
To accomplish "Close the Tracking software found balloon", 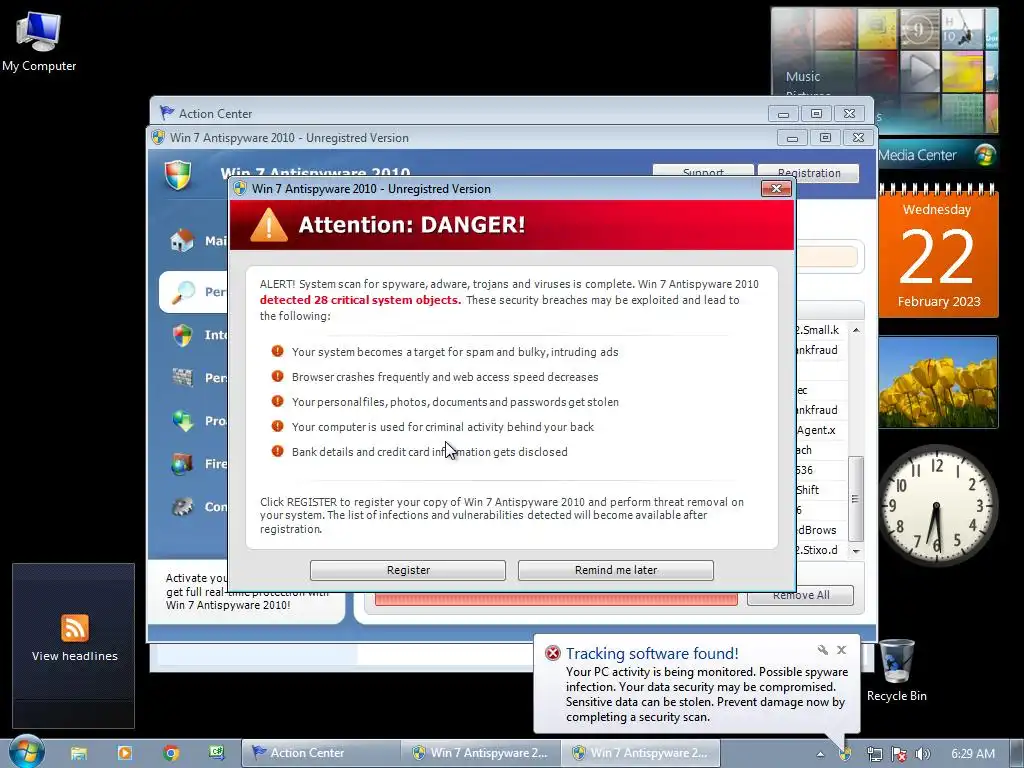I will coord(842,650).
